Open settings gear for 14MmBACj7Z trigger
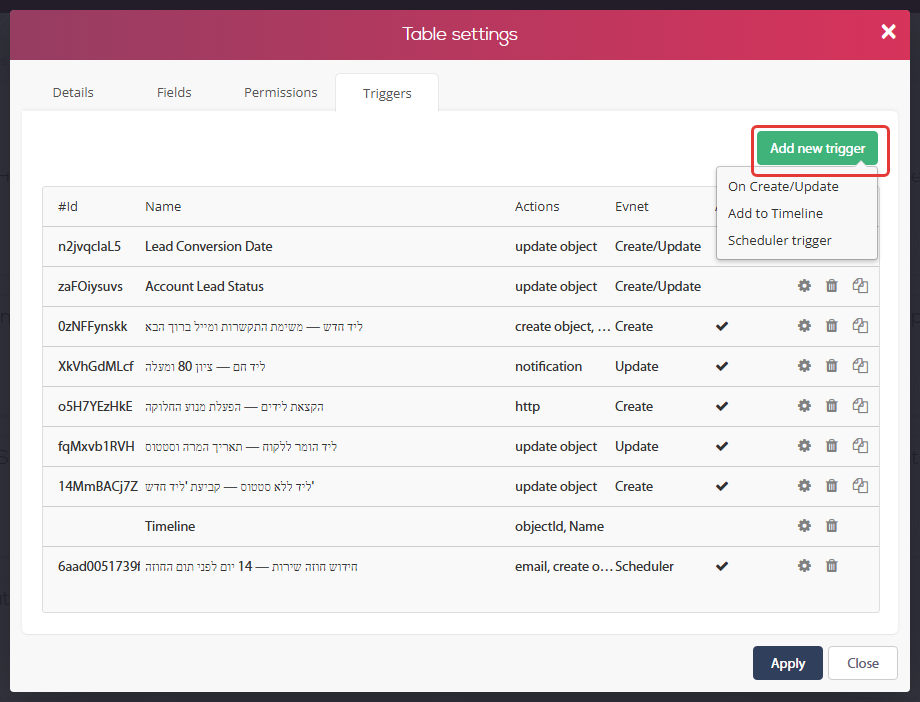This screenshot has width=920, height=702. [804, 485]
